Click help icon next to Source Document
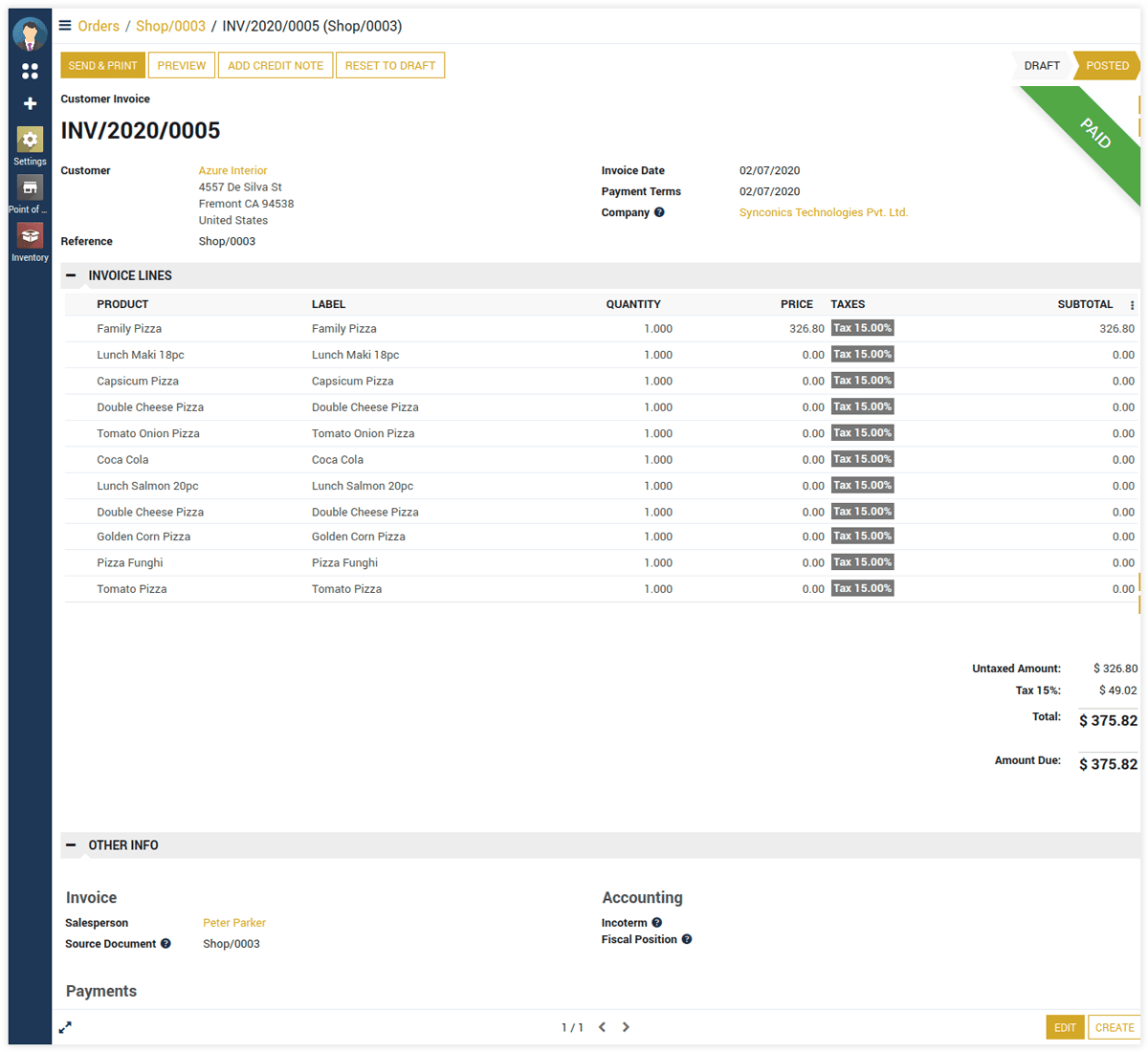This screenshot has height=1052, width=1148. pos(166,944)
